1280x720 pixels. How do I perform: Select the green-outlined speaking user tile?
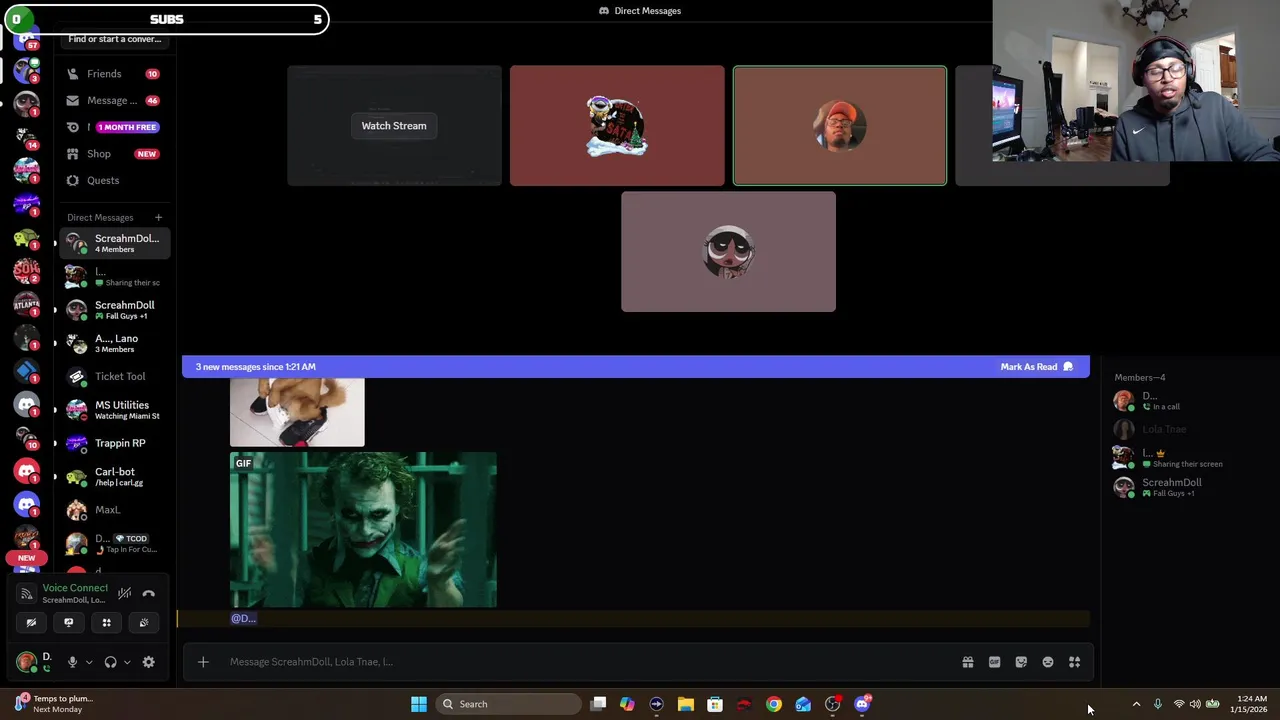point(840,126)
